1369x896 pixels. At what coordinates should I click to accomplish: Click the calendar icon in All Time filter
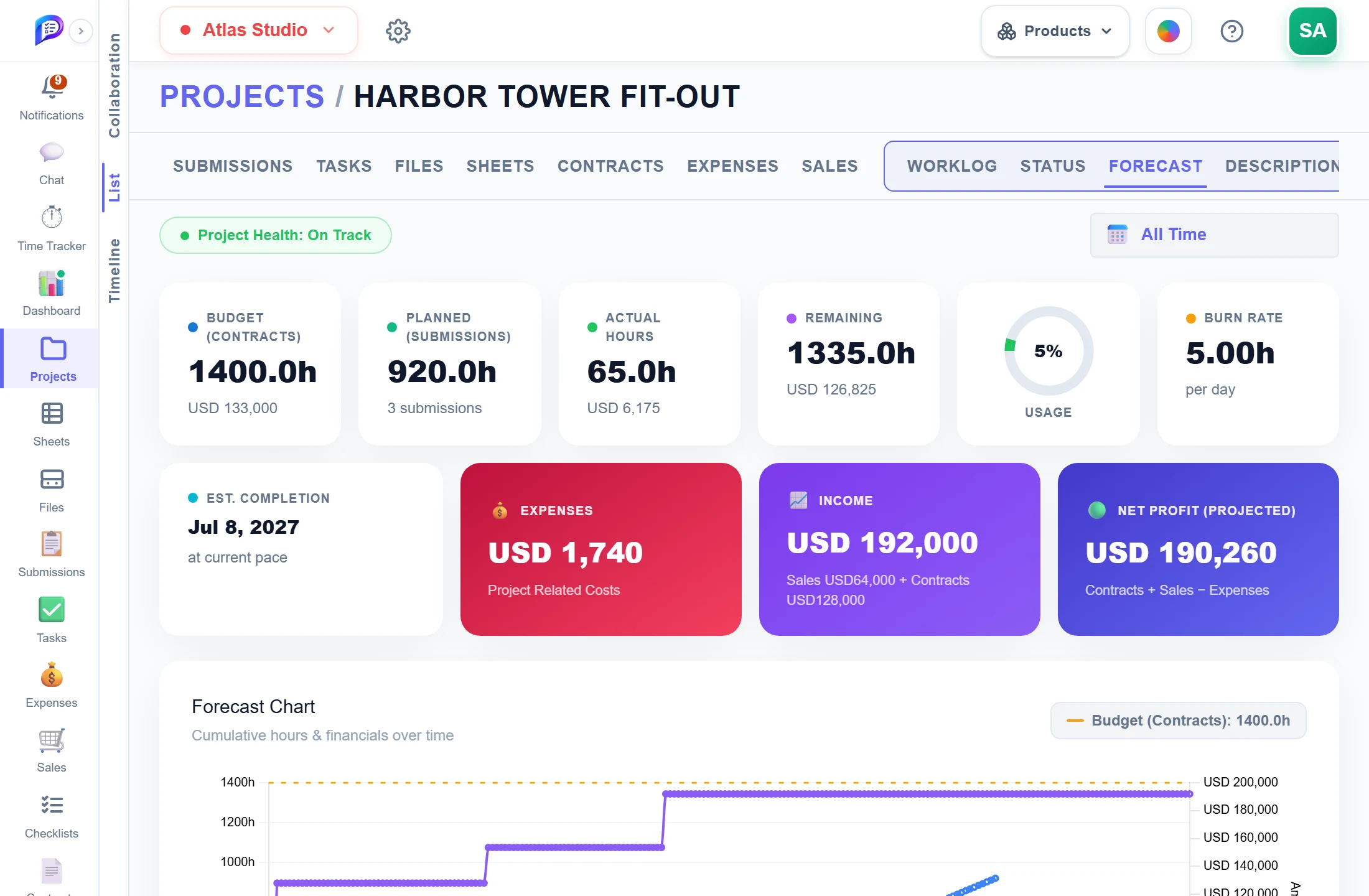tap(1118, 235)
